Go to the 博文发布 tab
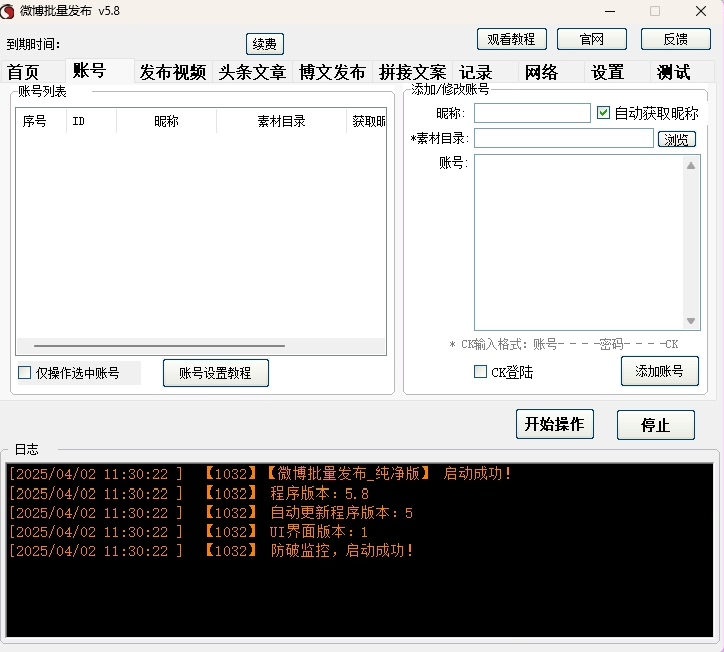This screenshot has width=724, height=652. (x=332, y=72)
